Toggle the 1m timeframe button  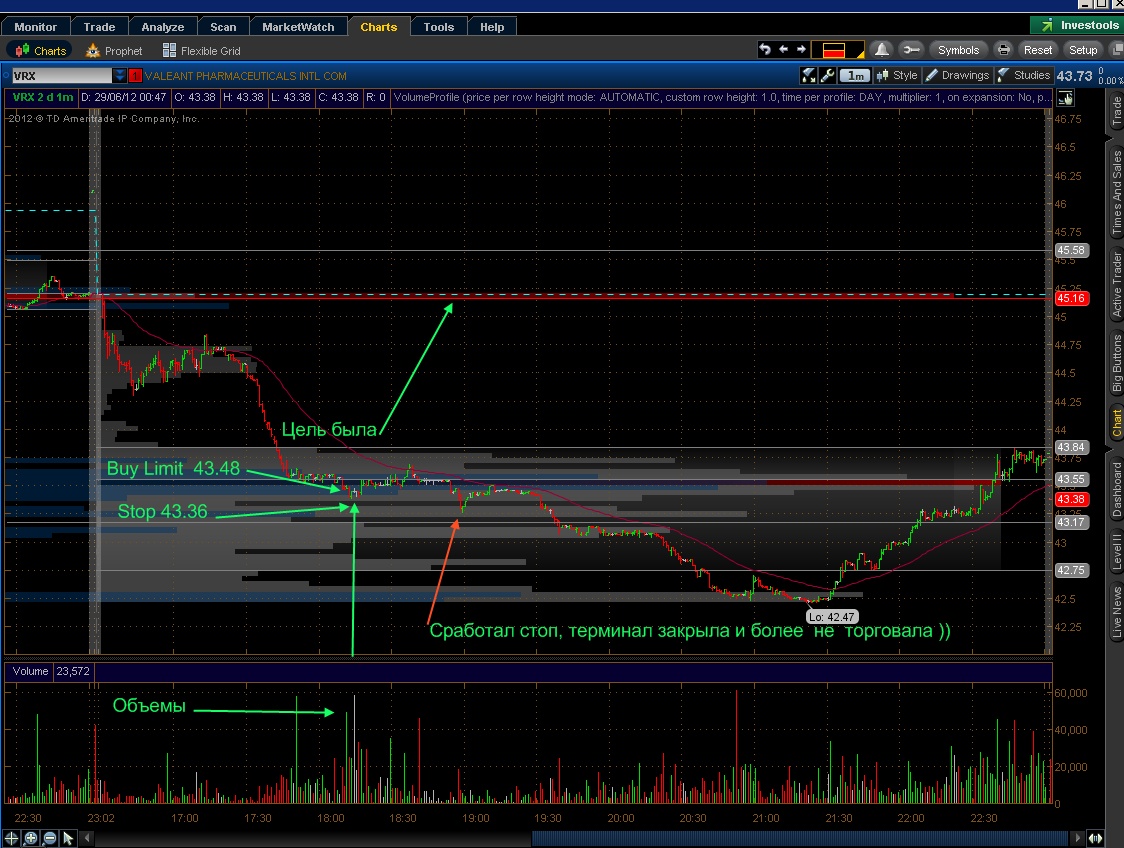[x=854, y=75]
